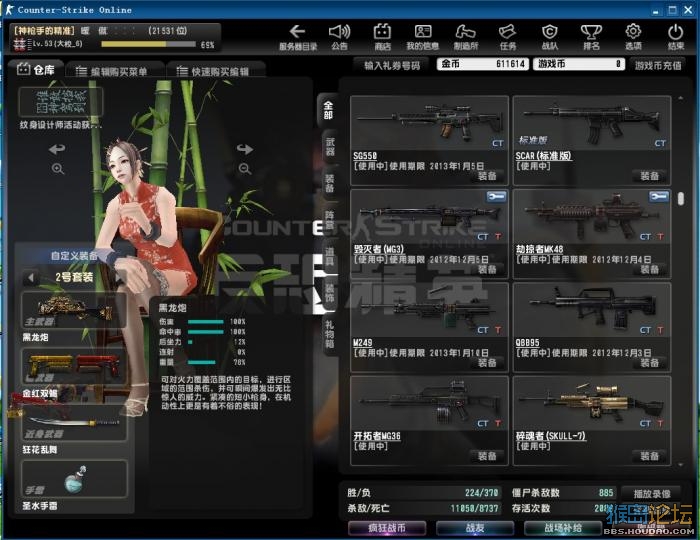Screen dimensions: 700x540
Task: Select the 道具 category tab
Action: click(x=329, y=257)
